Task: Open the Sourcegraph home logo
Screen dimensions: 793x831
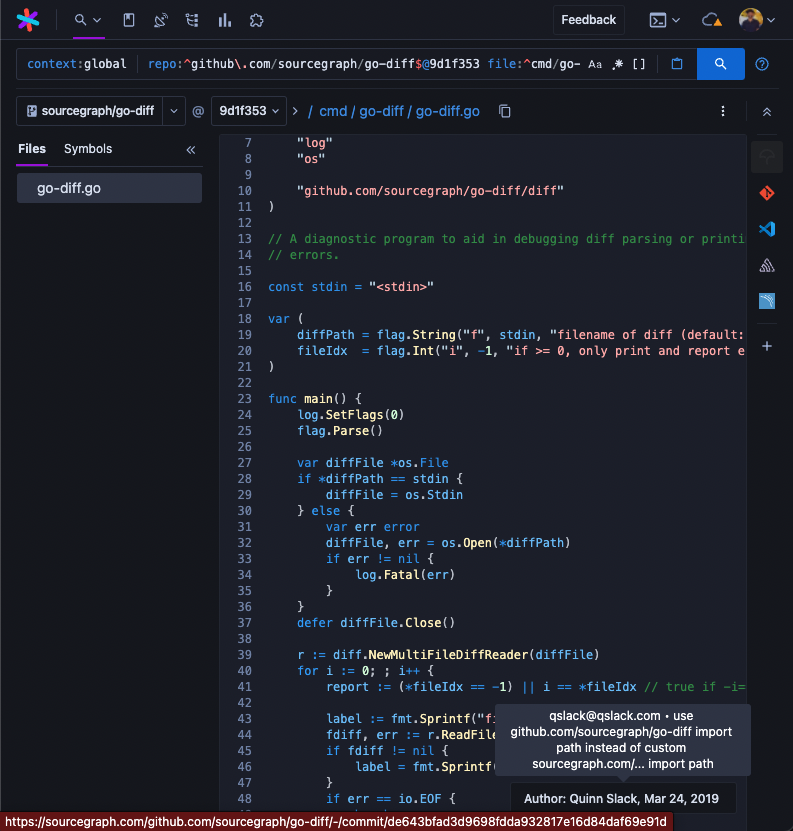Action: click(28, 20)
